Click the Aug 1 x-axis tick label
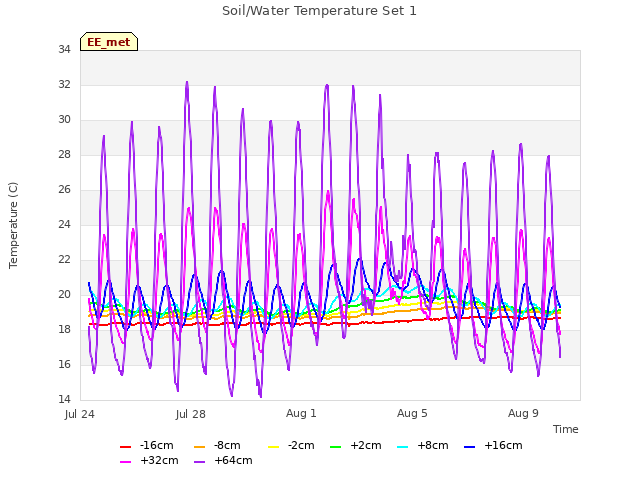640x480 pixels. (x=301, y=413)
